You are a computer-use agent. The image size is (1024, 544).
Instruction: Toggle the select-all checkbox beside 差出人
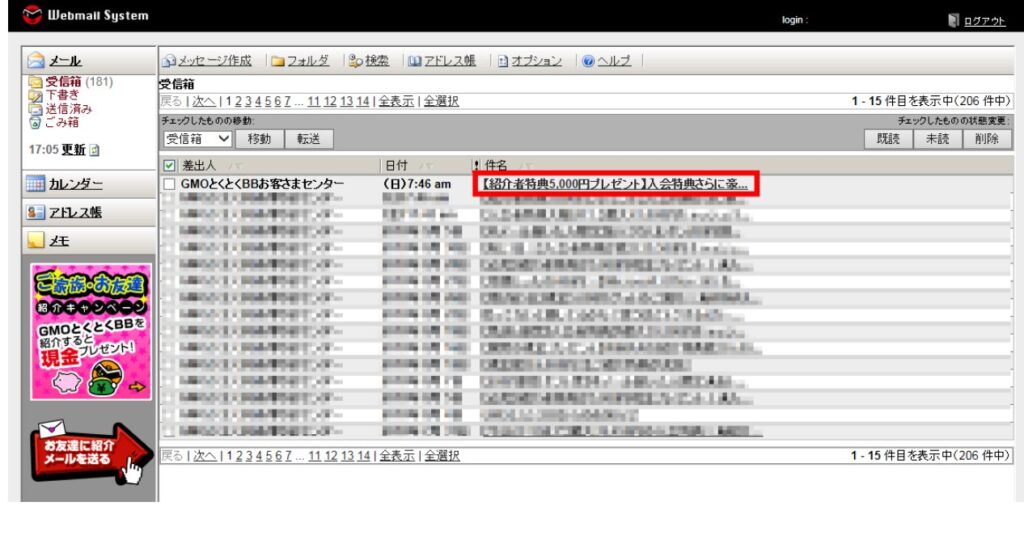pyautogui.click(x=169, y=165)
